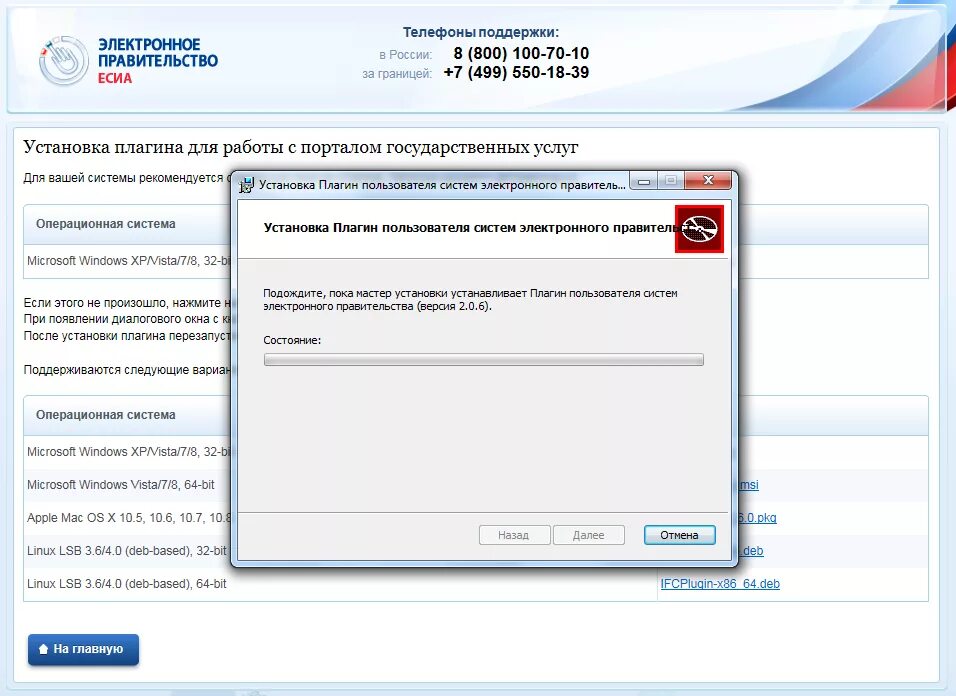Click the disabled Назад button
This screenshot has width=956, height=696.
(x=514, y=535)
